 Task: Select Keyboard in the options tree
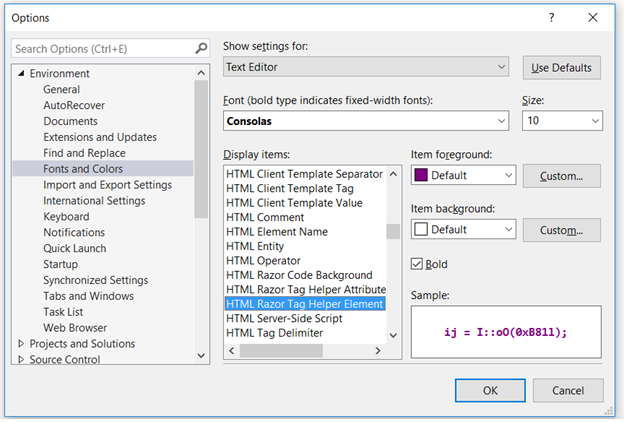[66, 216]
